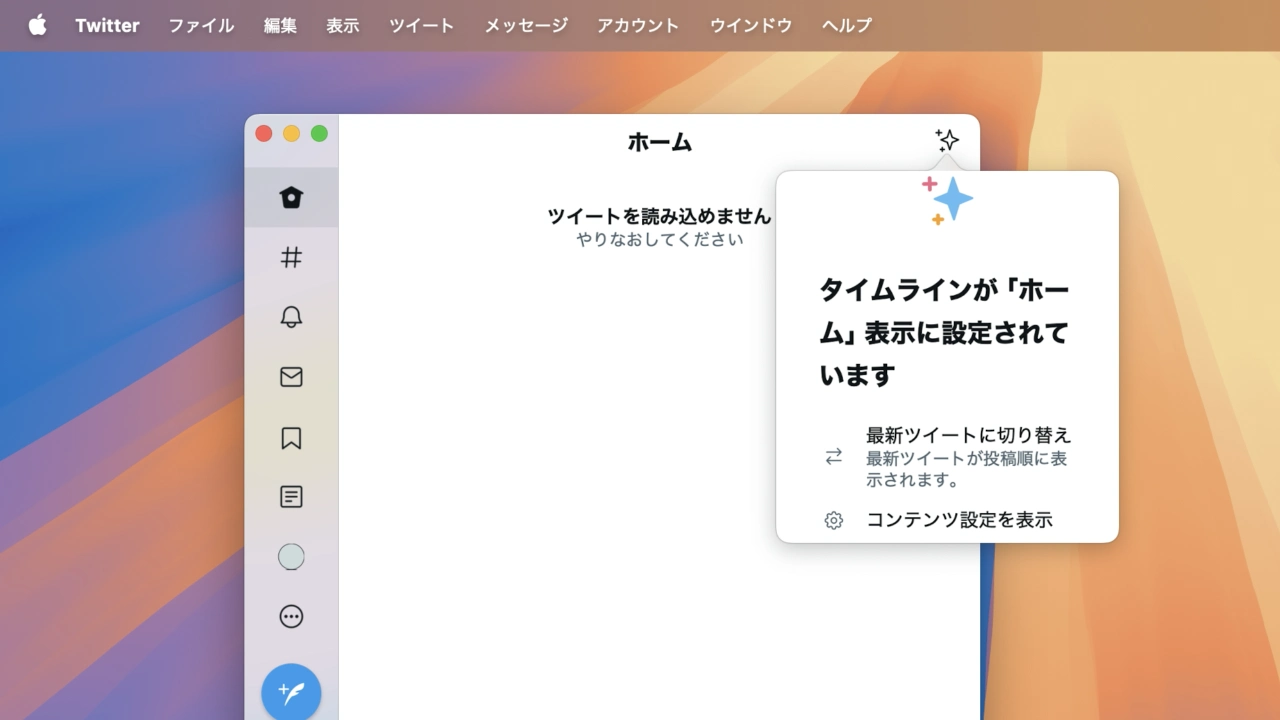
Task: Open the Home timeline in sidebar
Action: click(x=291, y=197)
